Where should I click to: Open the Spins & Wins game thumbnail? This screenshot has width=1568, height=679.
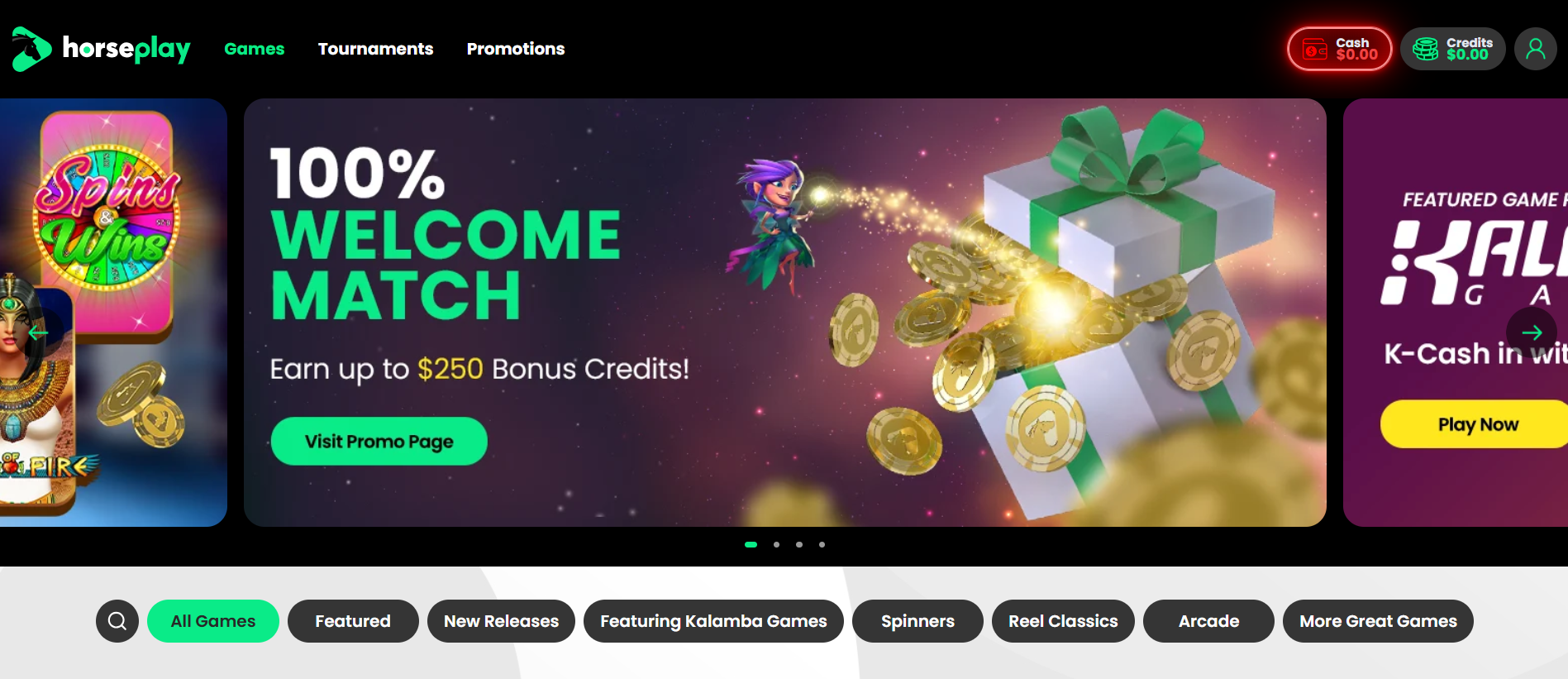[107, 223]
